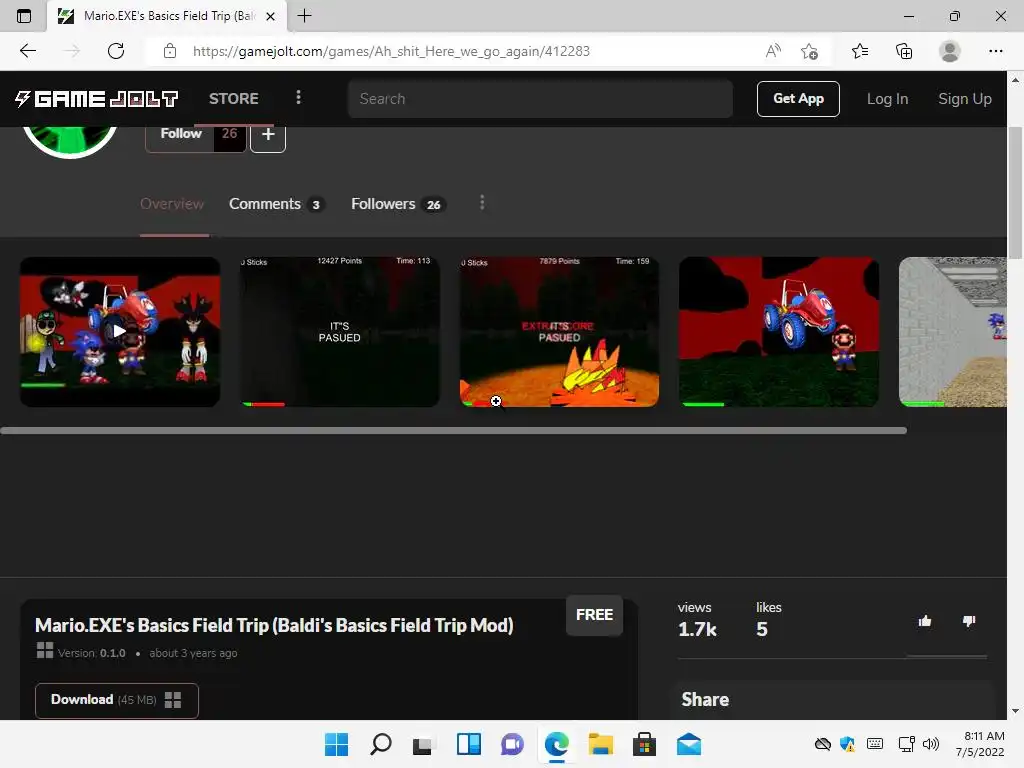Click the Search input field
This screenshot has width=1024, height=768.
[540, 99]
